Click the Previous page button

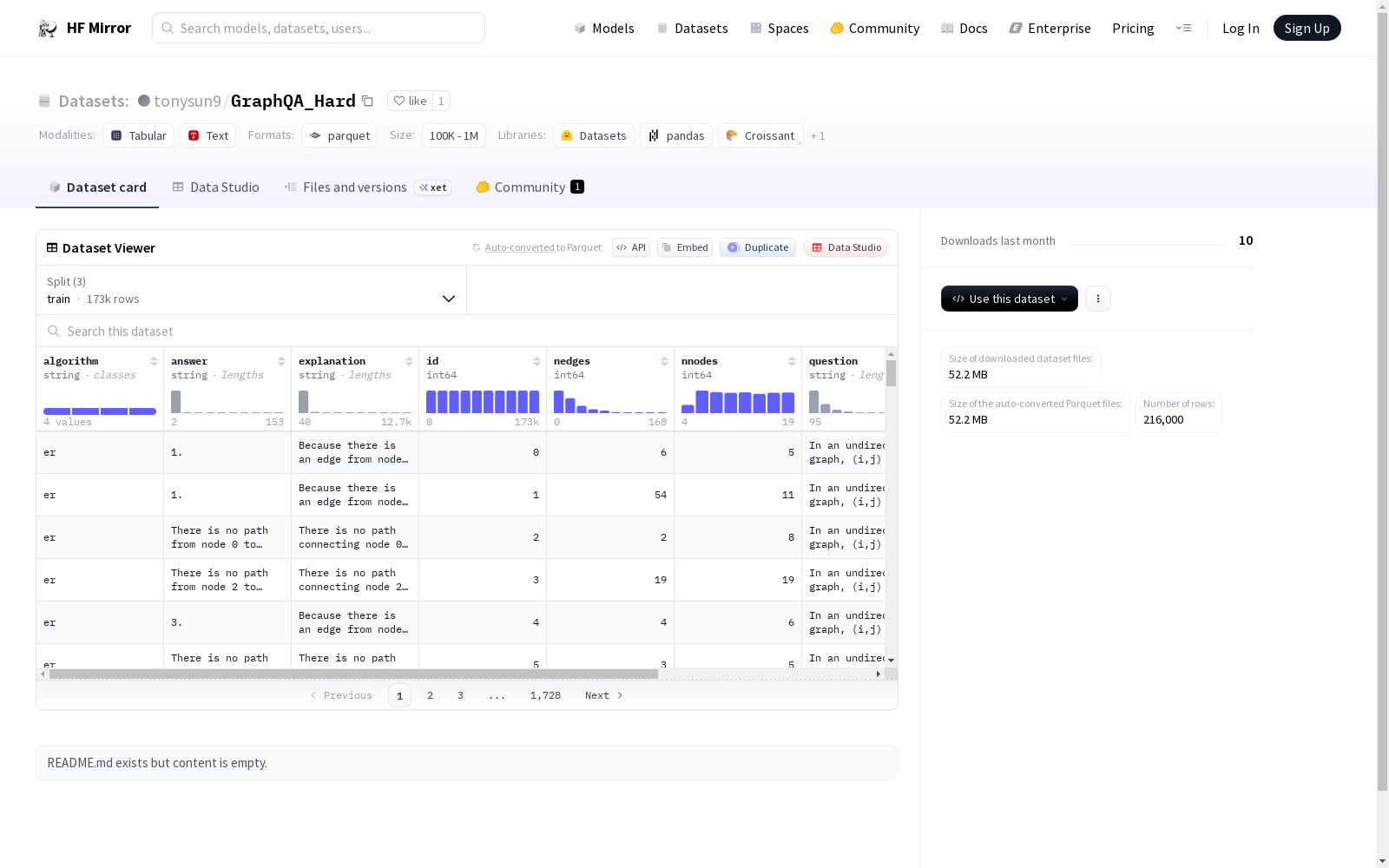341,695
